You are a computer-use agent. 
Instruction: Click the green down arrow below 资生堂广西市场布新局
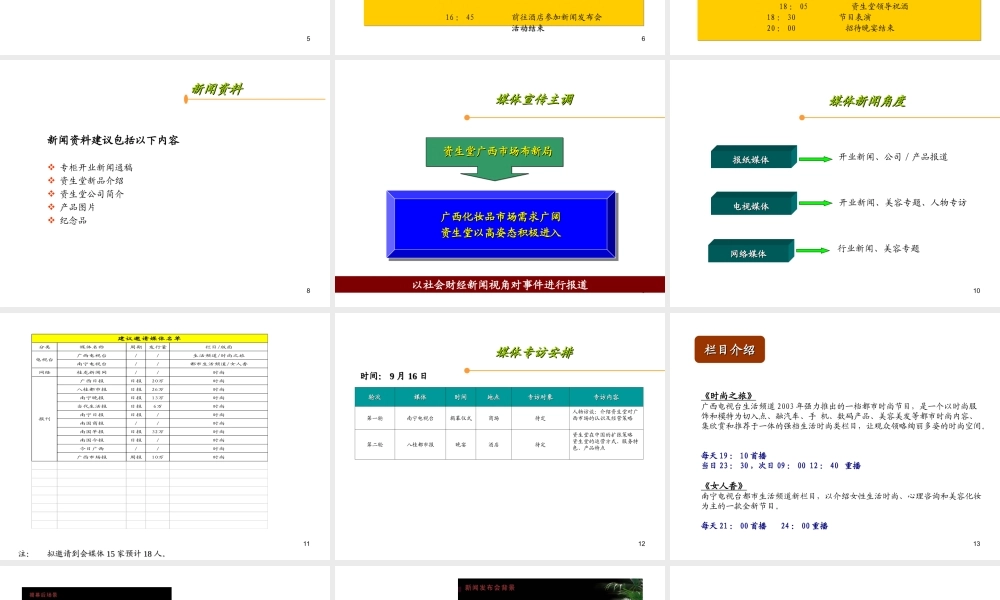[493, 173]
